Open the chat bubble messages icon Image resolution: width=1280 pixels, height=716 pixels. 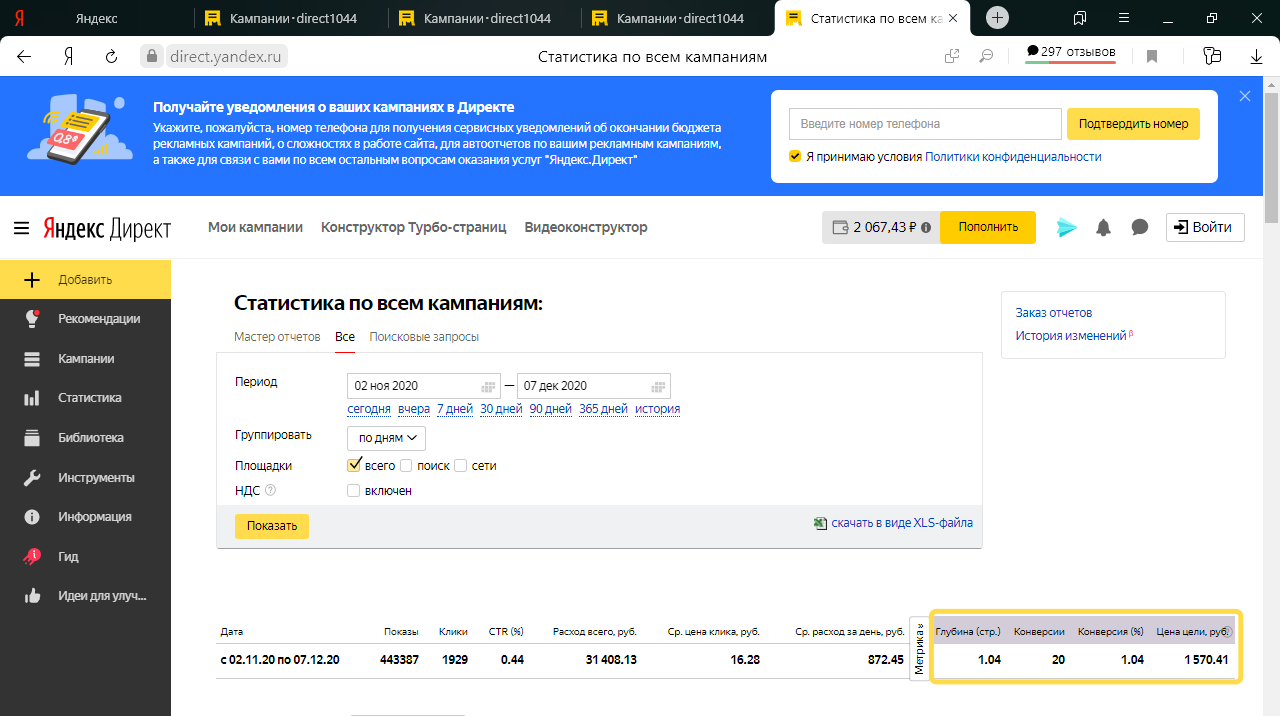1139,227
